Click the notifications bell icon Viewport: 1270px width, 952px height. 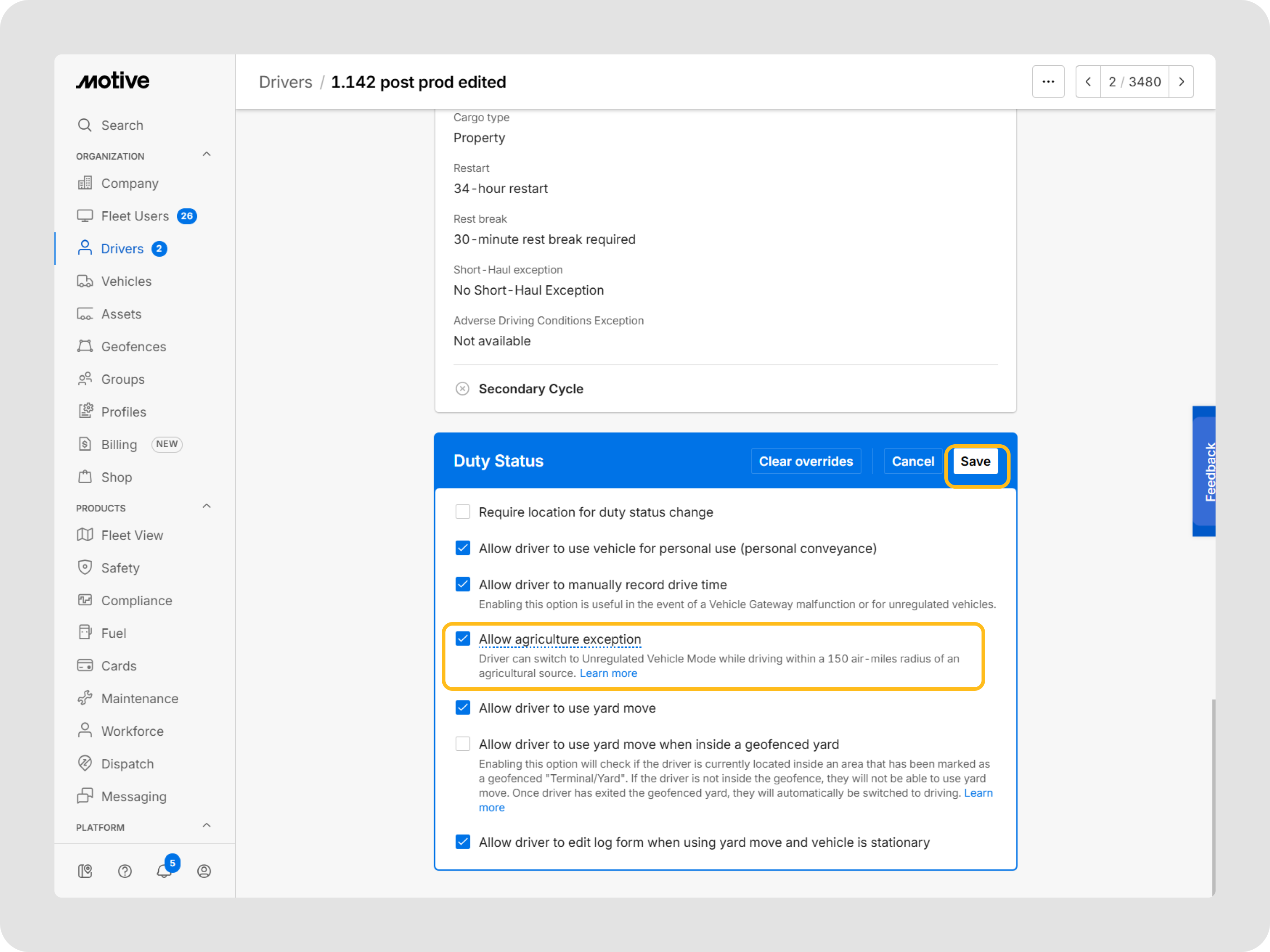point(164,871)
